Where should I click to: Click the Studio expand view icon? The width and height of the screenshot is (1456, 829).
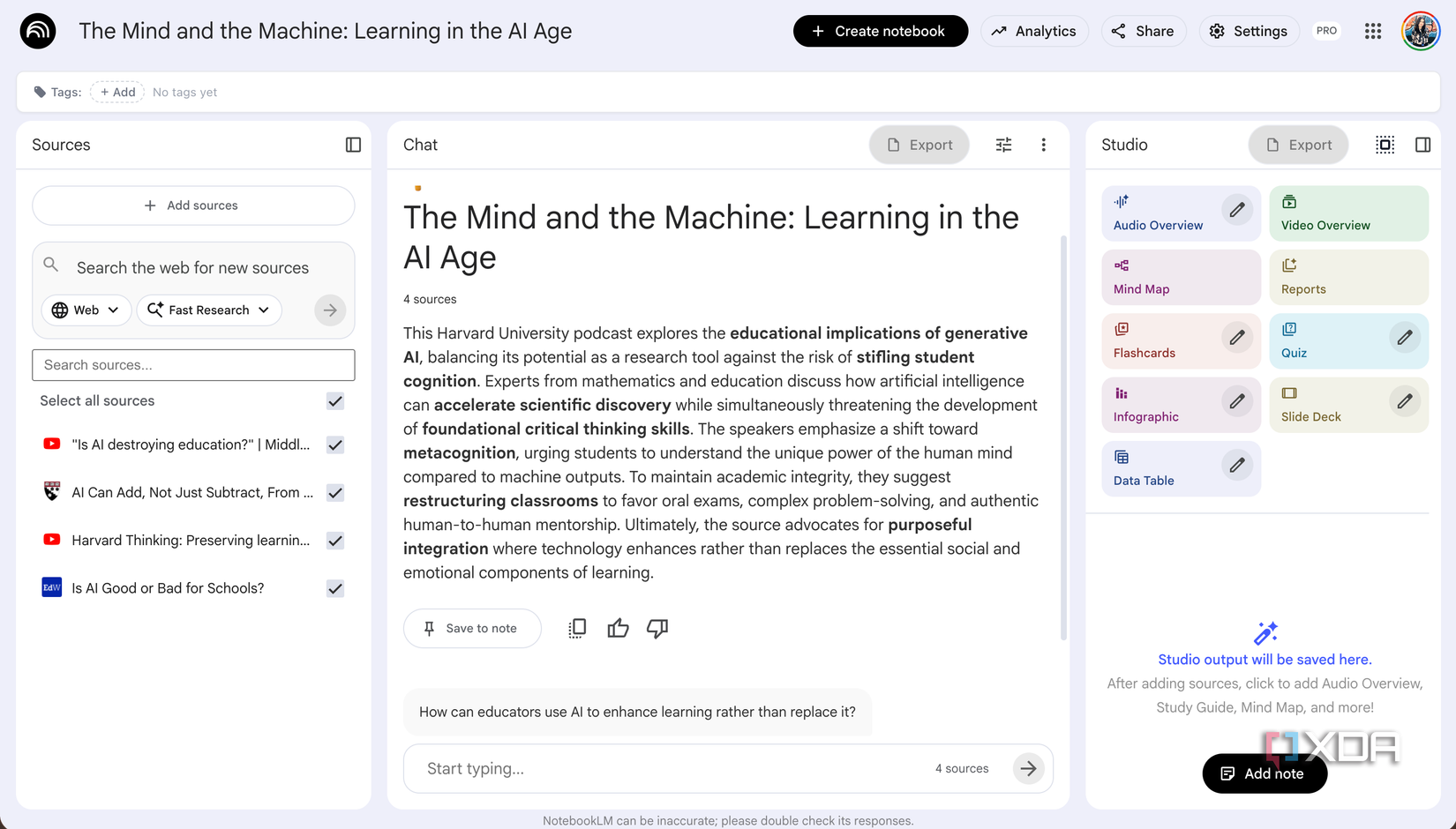(x=1385, y=145)
